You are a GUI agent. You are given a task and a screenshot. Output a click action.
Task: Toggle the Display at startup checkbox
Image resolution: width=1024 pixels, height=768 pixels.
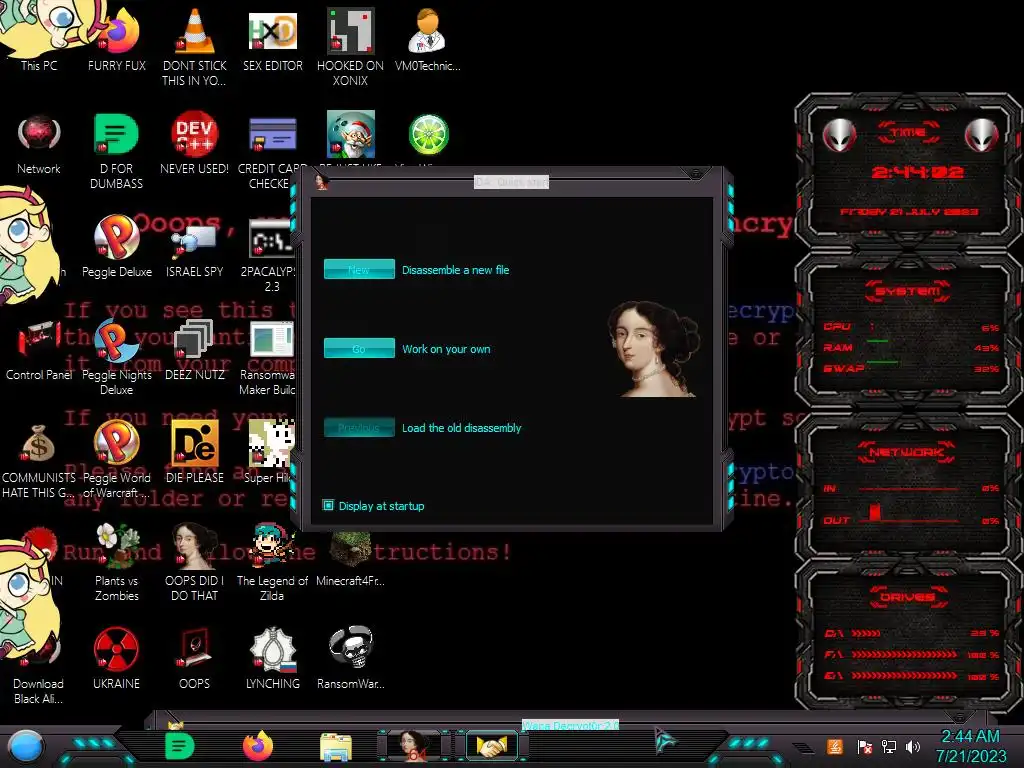pyautogui.click(x=328, y=505)
